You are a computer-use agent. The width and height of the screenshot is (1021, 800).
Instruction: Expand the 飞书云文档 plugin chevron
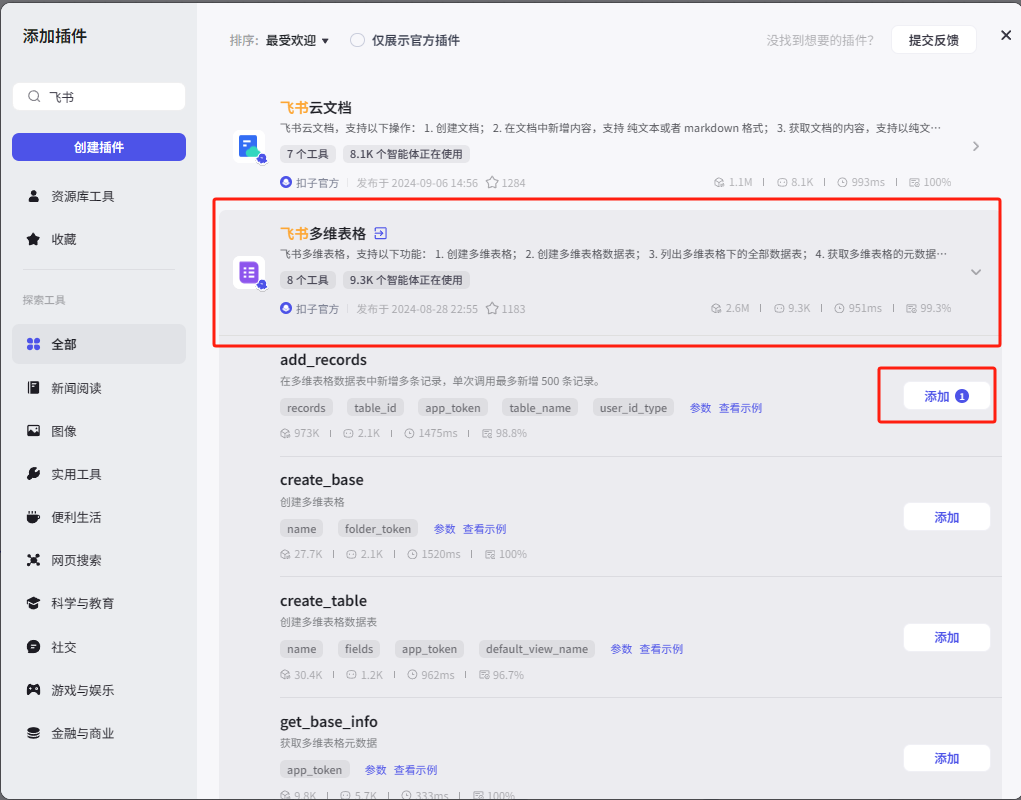pyautogui.click(x=975, y=146)
